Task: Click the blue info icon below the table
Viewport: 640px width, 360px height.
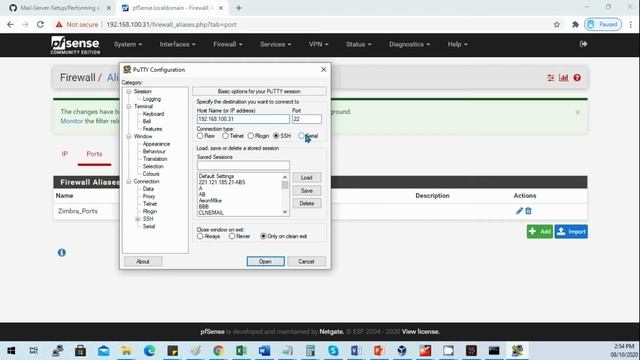Action: 62,253
